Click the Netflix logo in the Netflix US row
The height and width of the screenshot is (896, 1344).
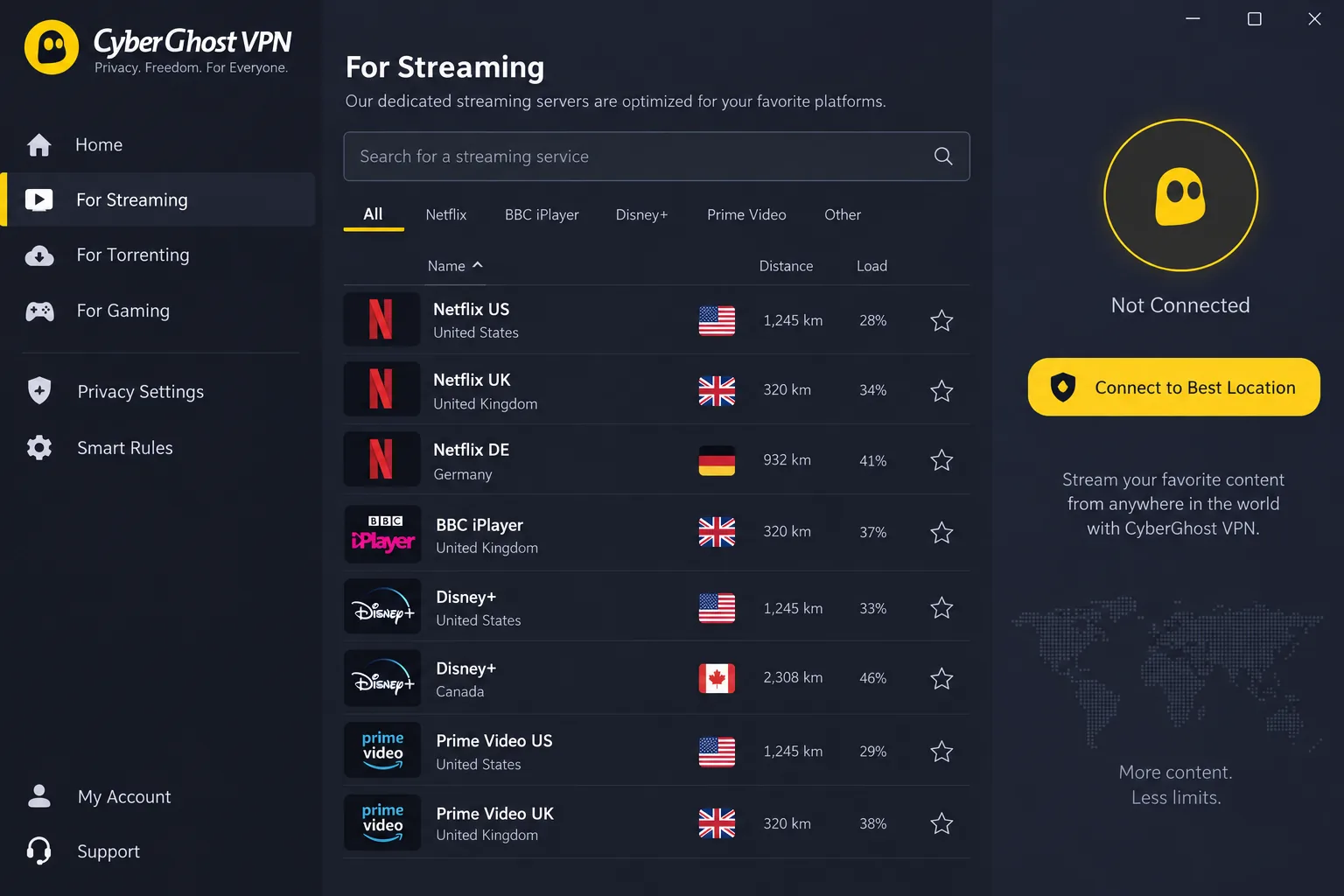click(381, 319)
